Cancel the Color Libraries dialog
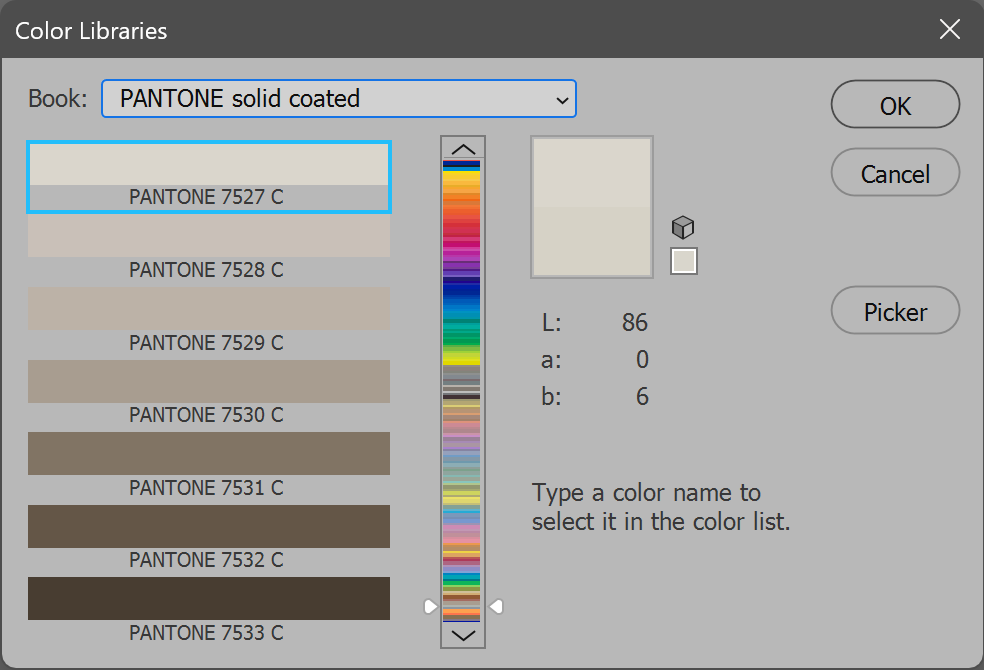 point(895,174)
